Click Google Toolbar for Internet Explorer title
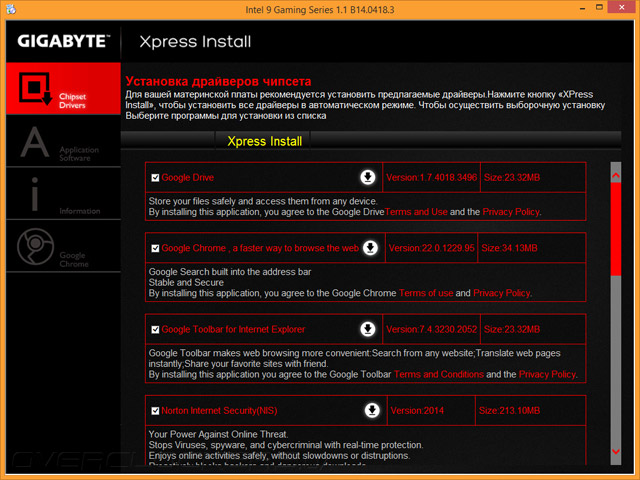 click(x=233, y=329)
